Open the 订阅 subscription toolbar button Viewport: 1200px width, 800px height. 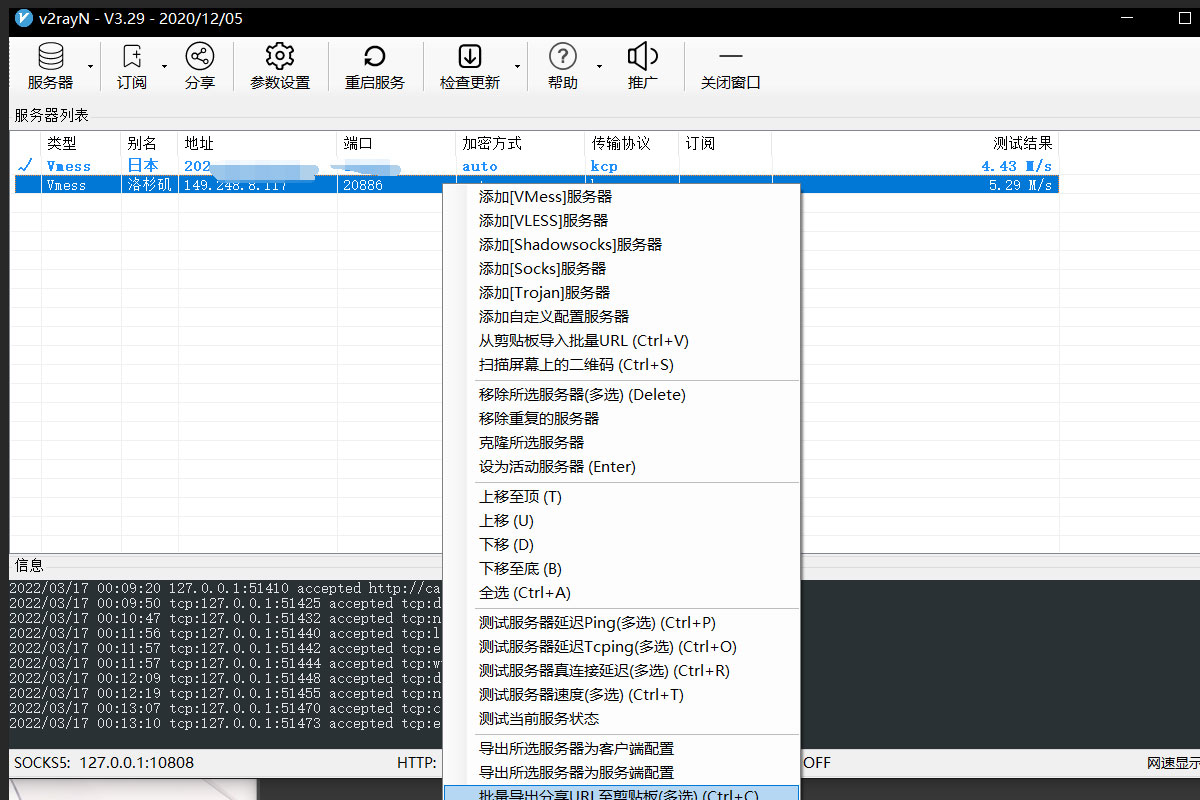pos(132,67)
